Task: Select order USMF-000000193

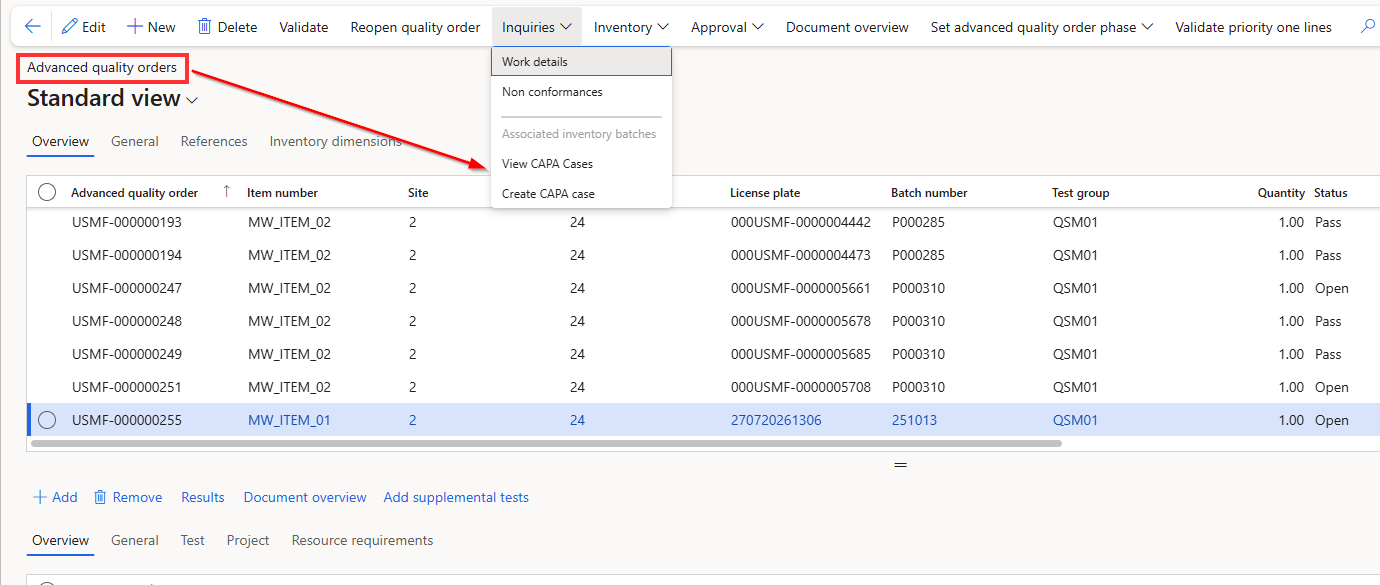Action: pyautogui.click(x=127, y=222)
